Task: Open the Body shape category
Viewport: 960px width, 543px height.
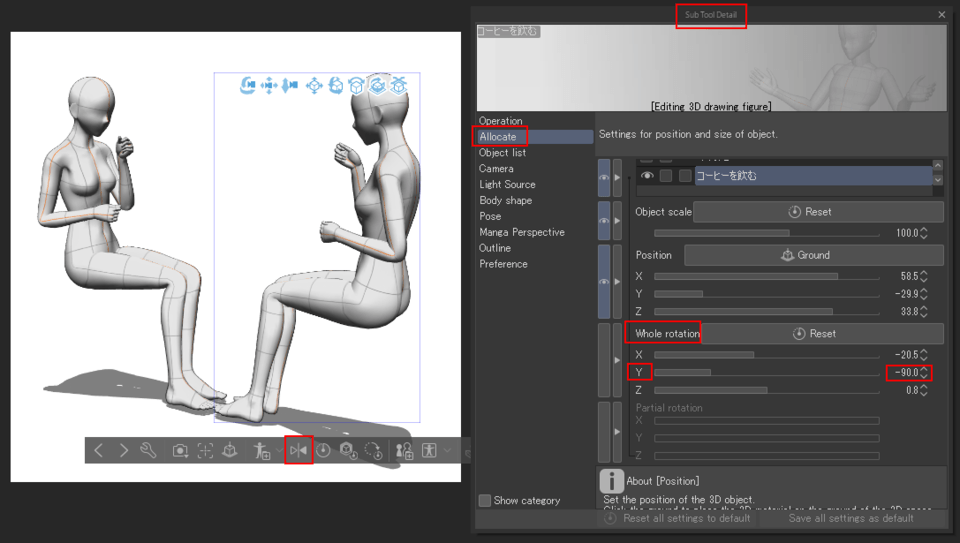Action: [506, 200]
